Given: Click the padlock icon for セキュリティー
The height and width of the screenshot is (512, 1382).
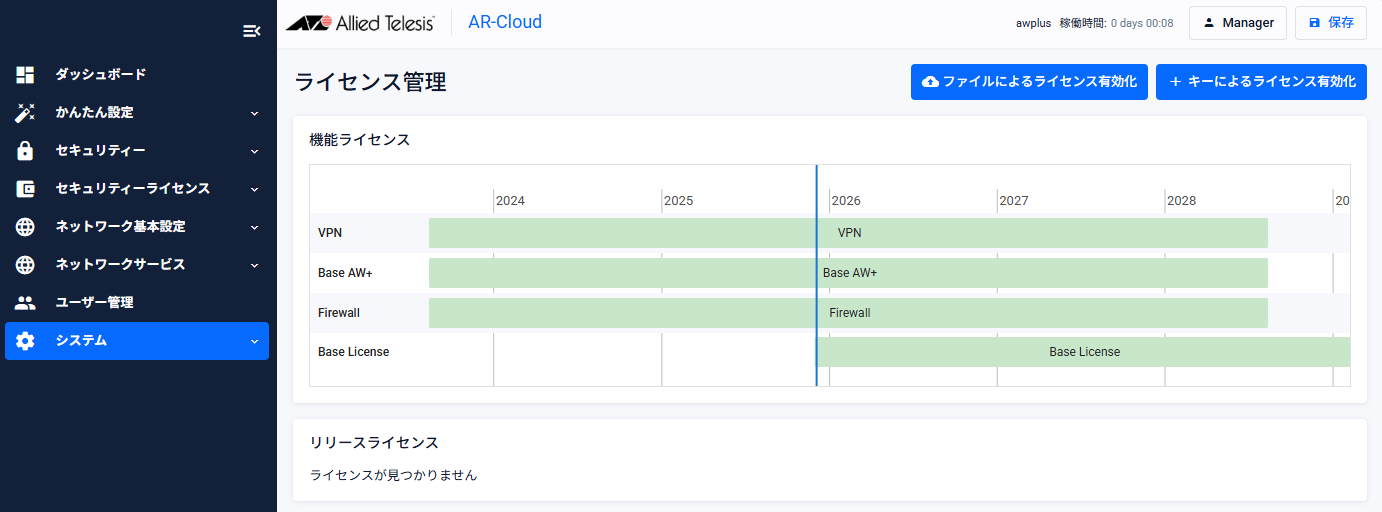Looking at the screenshot, I should coord(26,151).
